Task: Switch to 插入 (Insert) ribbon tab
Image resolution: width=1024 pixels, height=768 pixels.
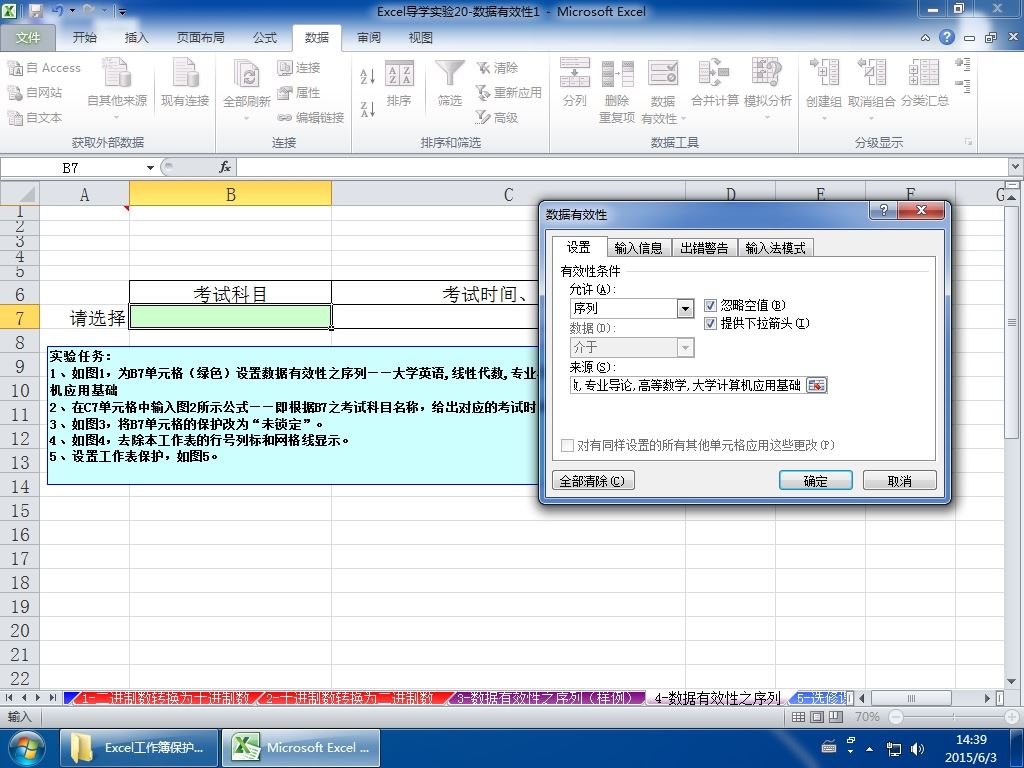Action: (x=136, y=38)
